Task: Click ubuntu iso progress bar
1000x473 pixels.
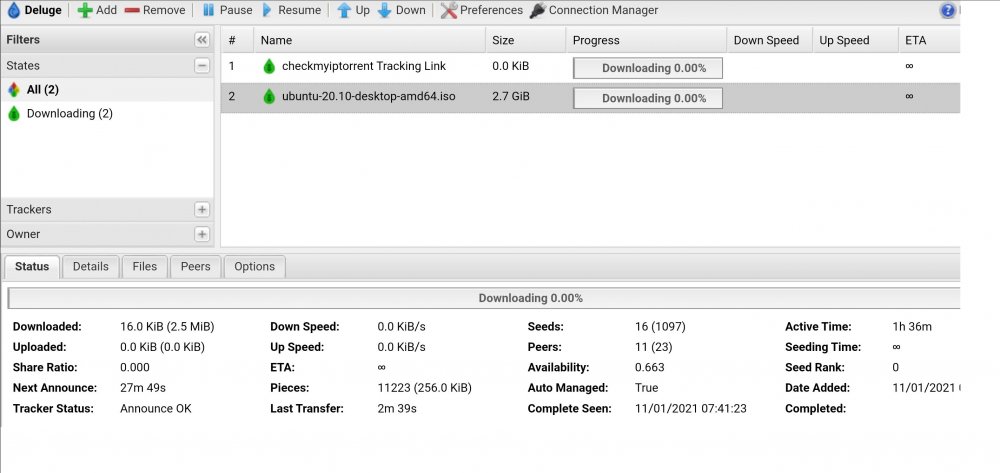Action: (x=647, y=98)
